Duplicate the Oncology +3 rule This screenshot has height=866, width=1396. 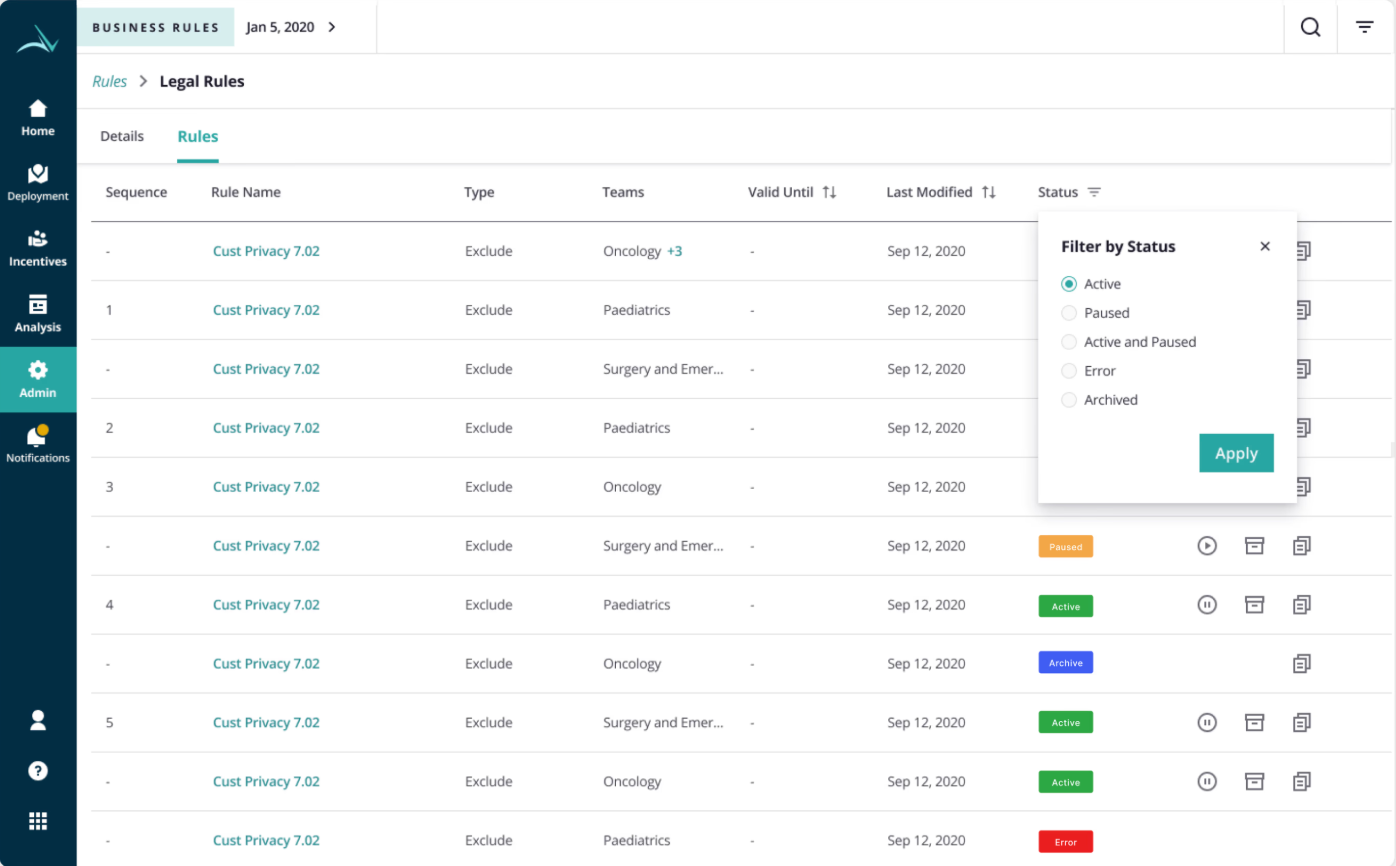pyautogui.click(x=1303, y=251)
